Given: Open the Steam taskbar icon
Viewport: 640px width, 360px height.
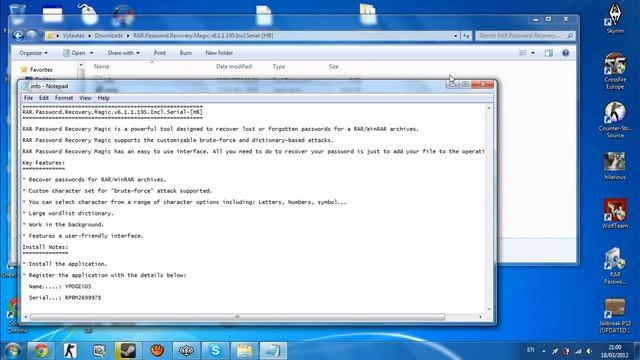Looking at the screenshot, I should [128, 351].
